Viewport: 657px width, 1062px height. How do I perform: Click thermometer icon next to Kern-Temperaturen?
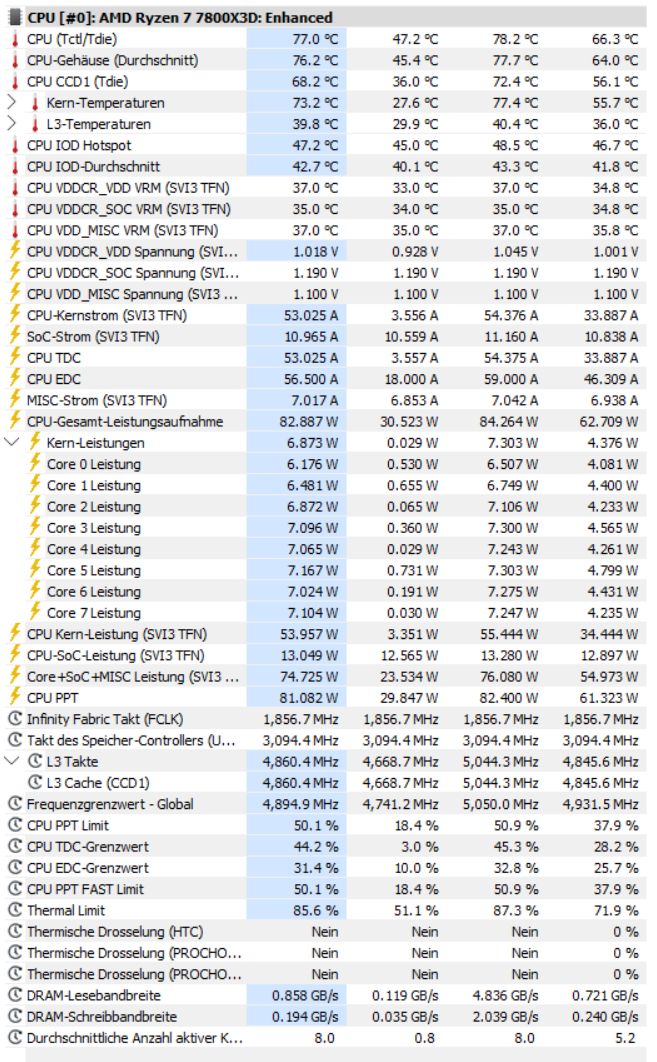click(35, 103)
